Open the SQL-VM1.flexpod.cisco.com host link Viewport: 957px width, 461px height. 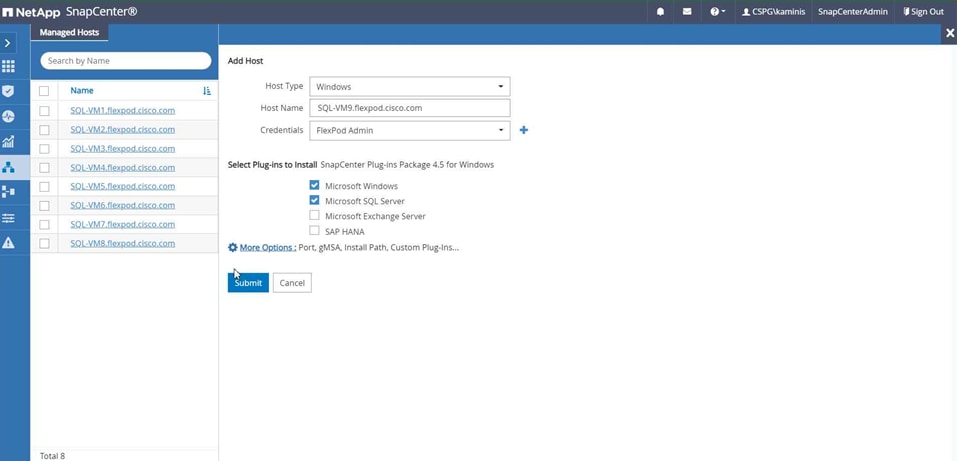pyautogui.click(x=123, y=111)
